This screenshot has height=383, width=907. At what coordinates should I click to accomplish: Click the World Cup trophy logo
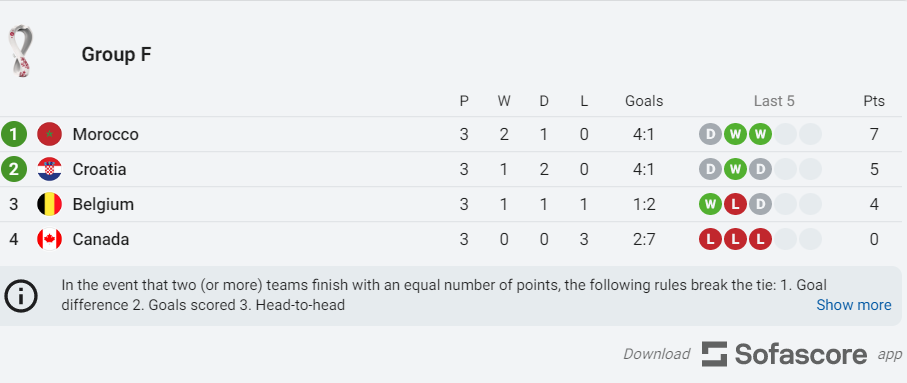click(x=20, y=51)
